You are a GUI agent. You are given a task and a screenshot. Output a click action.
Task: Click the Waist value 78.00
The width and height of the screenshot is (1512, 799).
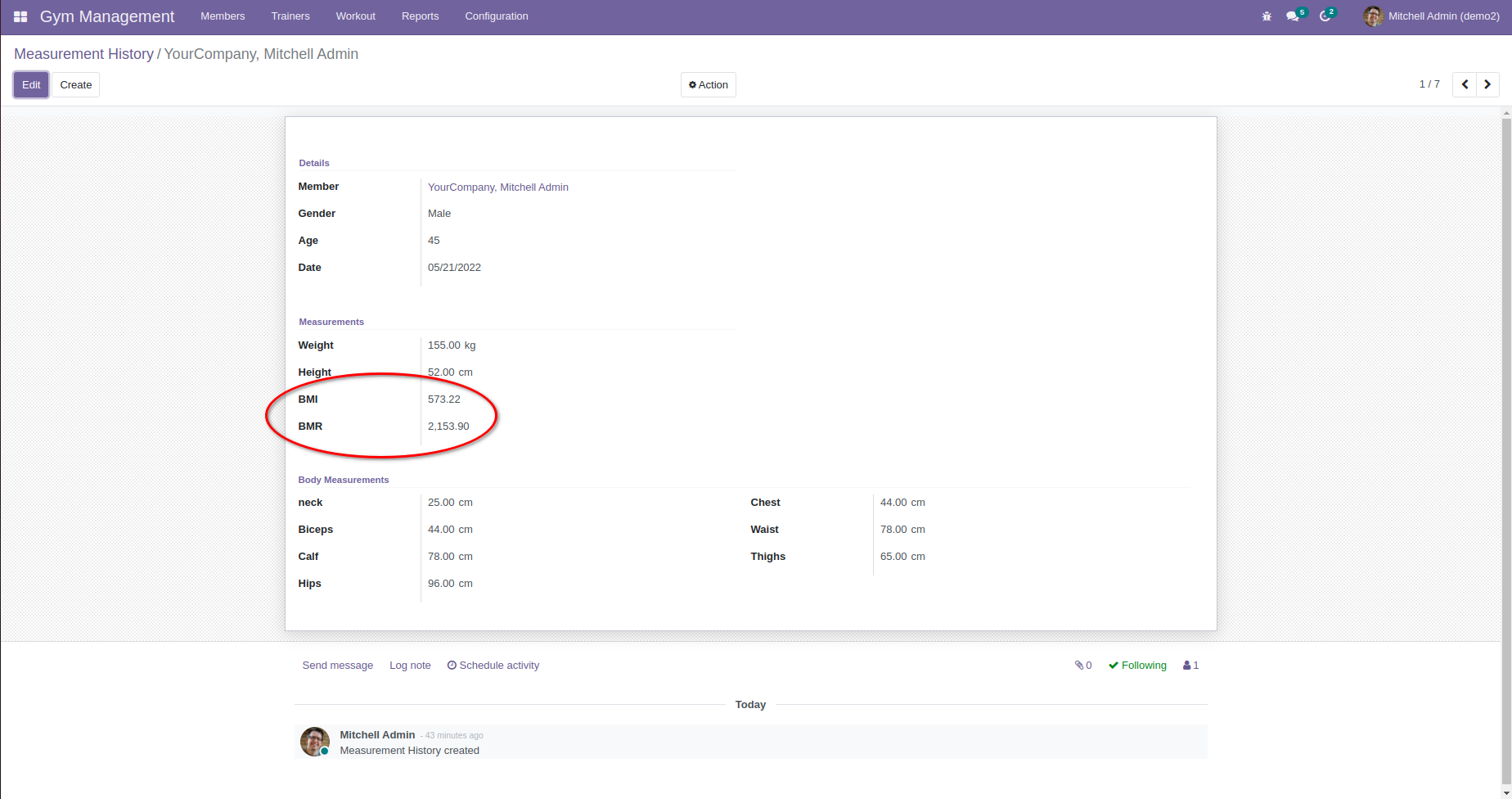893,530
